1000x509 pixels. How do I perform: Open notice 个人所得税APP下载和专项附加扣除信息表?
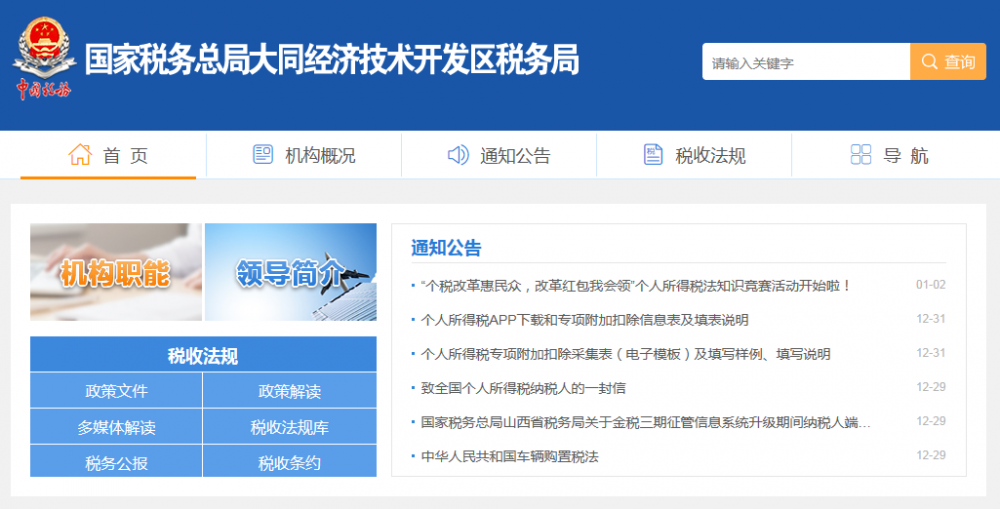(584, 320)
